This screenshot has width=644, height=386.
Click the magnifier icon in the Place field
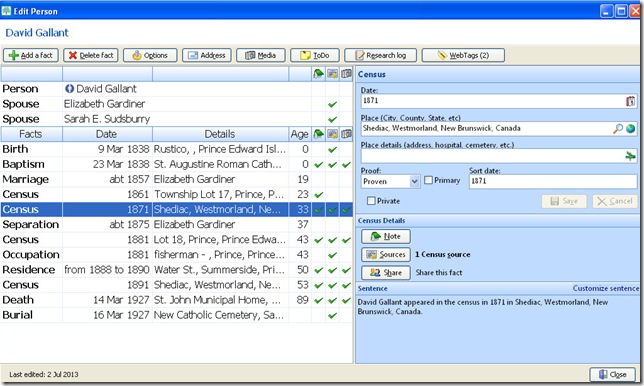tap(617, 129)
